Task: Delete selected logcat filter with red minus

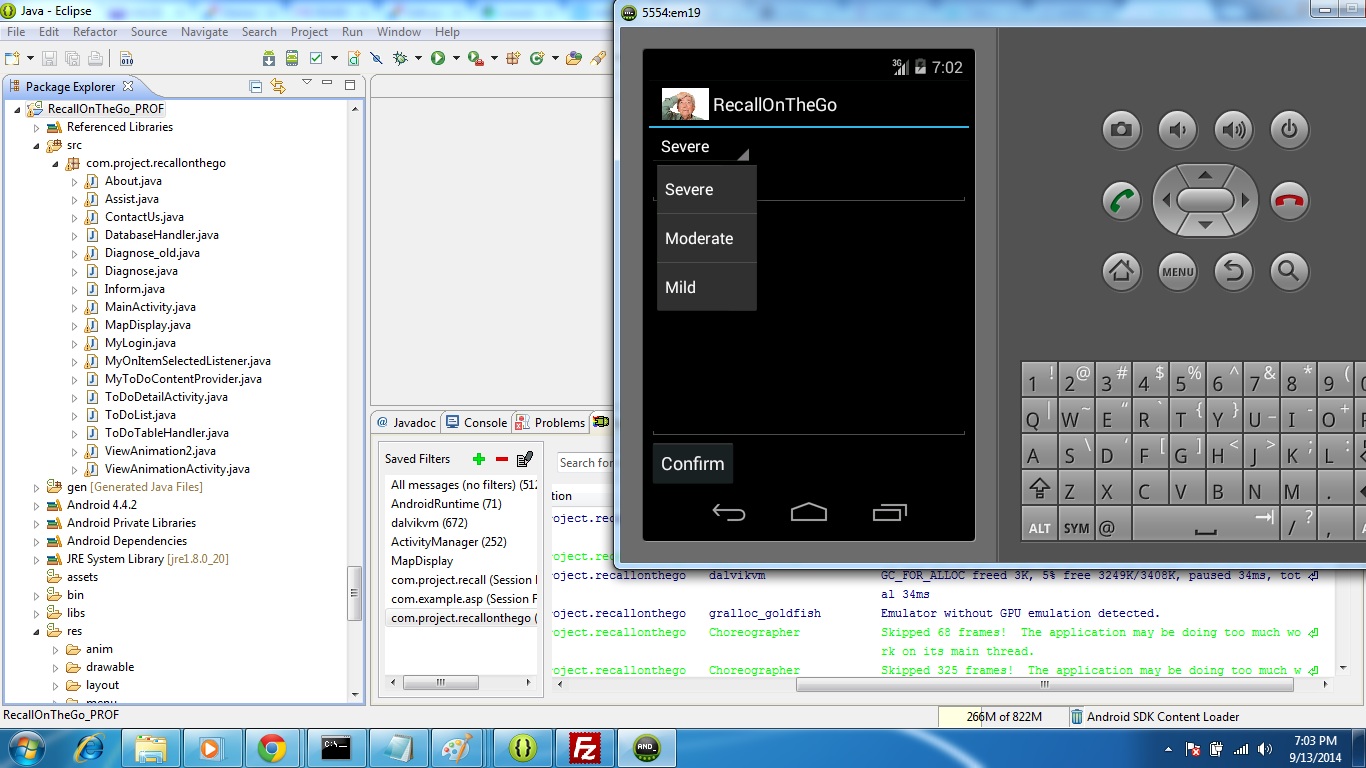Action: pyautogui.click(x=502, y=459)
